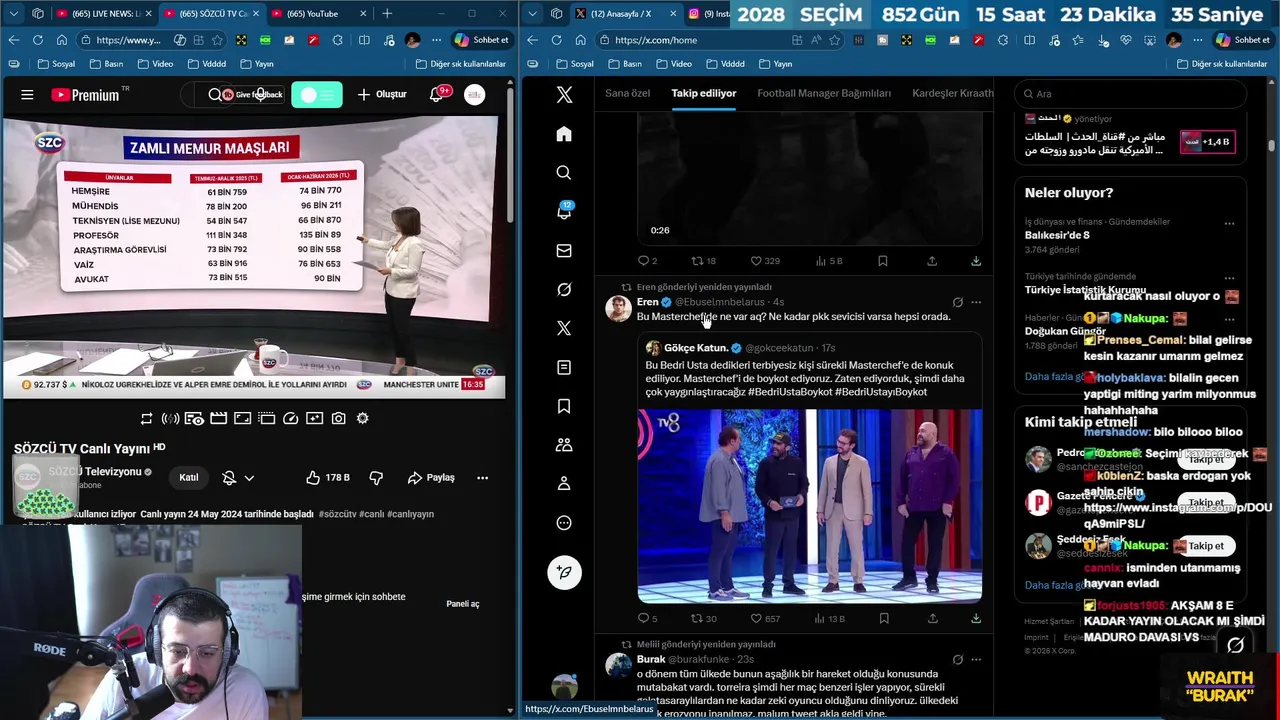Open gear settings icon under the video

click(x=362, y=418)
